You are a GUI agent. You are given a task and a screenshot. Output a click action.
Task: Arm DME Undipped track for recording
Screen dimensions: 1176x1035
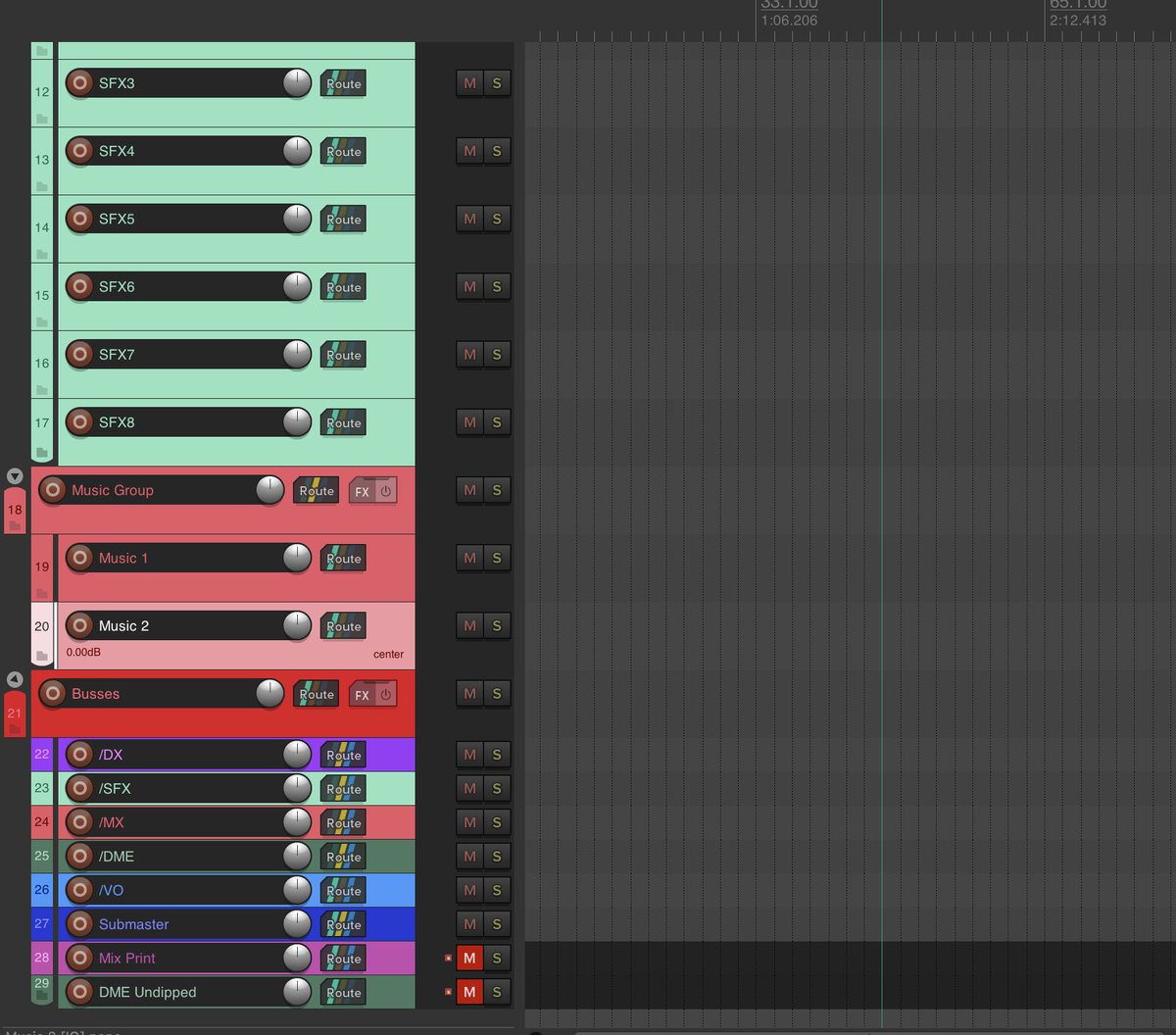pos(80,992)
